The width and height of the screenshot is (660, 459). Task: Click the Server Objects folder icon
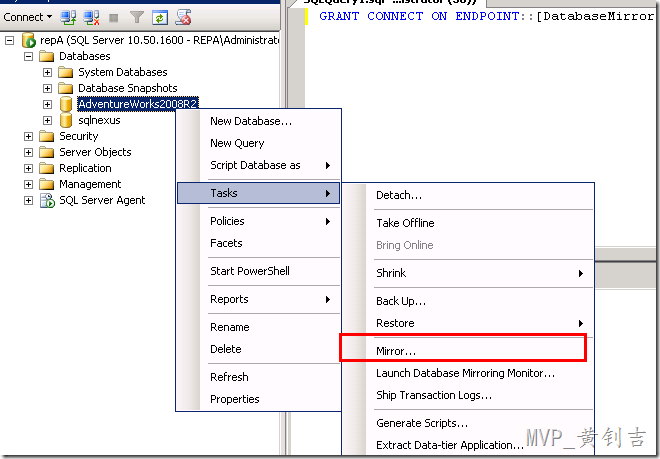tap(46, 152)
